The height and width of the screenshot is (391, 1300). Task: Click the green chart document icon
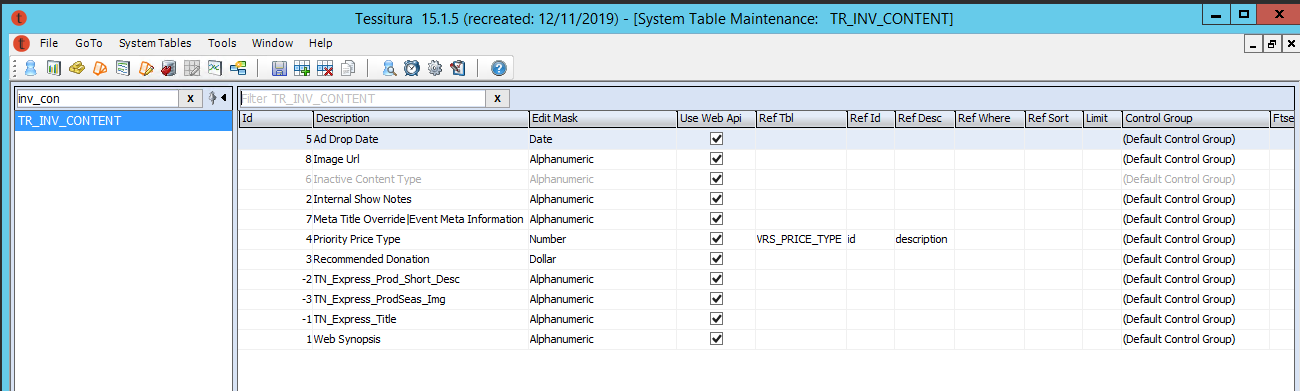214,68
